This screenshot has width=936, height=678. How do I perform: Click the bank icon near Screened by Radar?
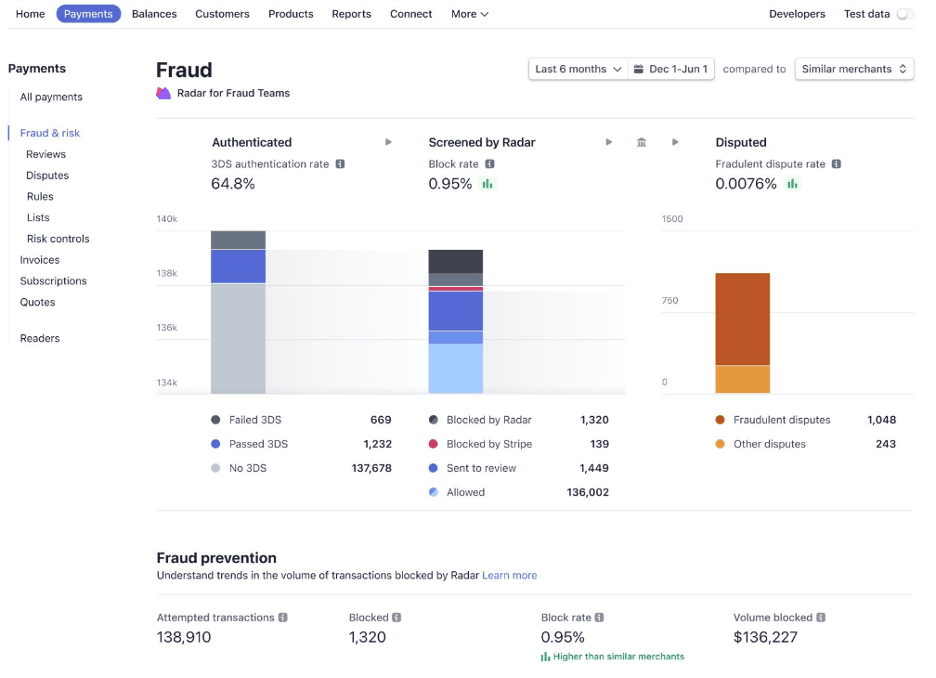(x=641, y=142)
